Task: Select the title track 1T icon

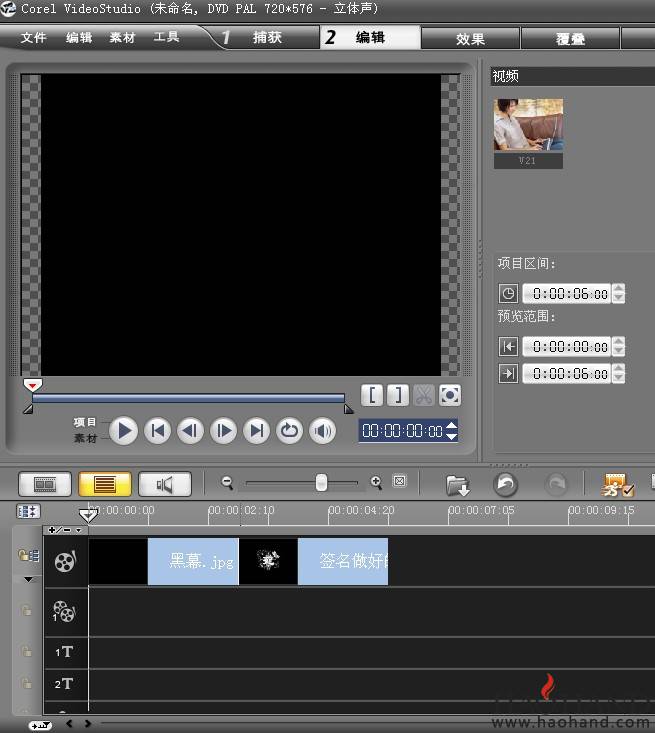Action: coord(65,652)
